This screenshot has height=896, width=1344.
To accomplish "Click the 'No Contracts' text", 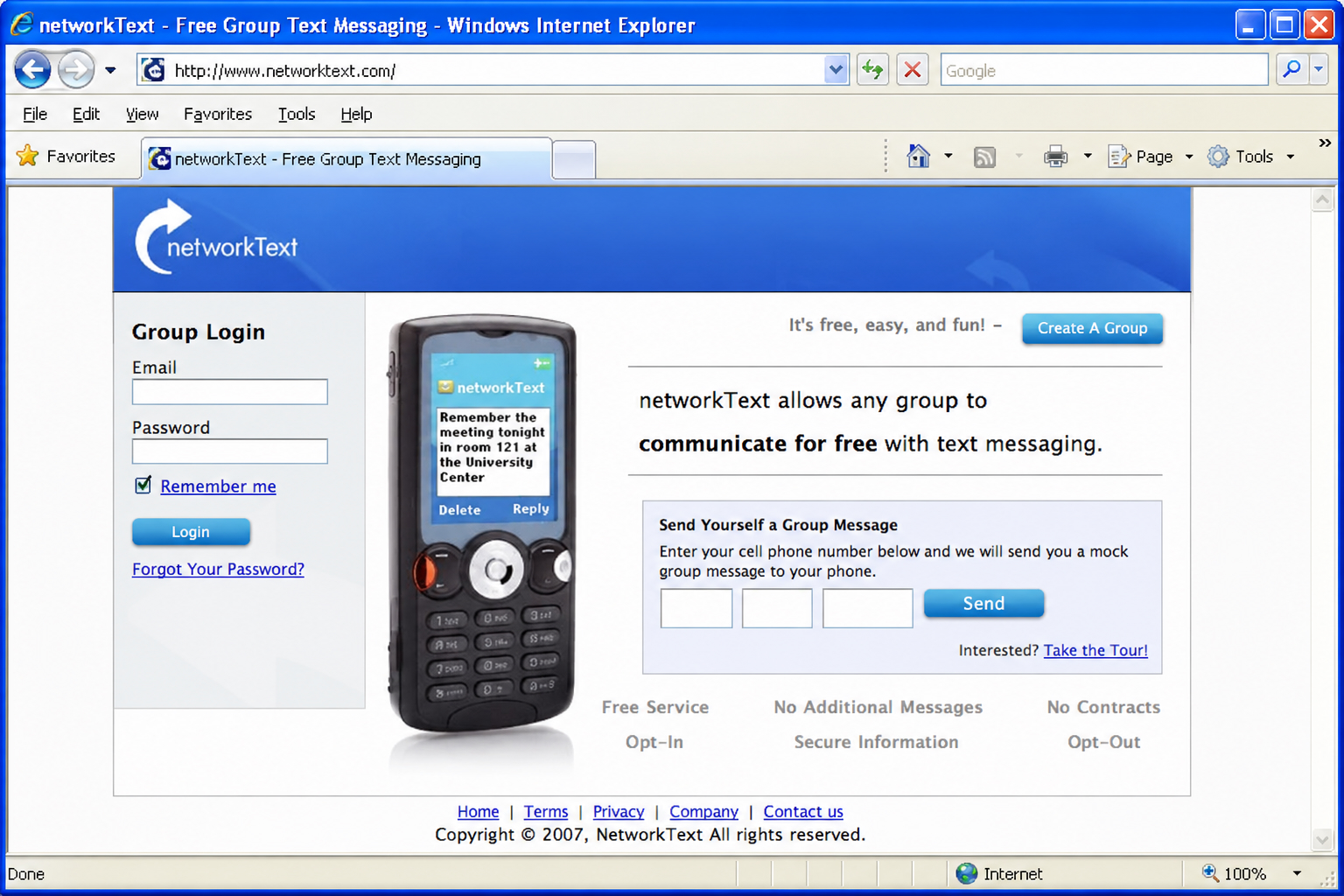I will pos(1103,707).
